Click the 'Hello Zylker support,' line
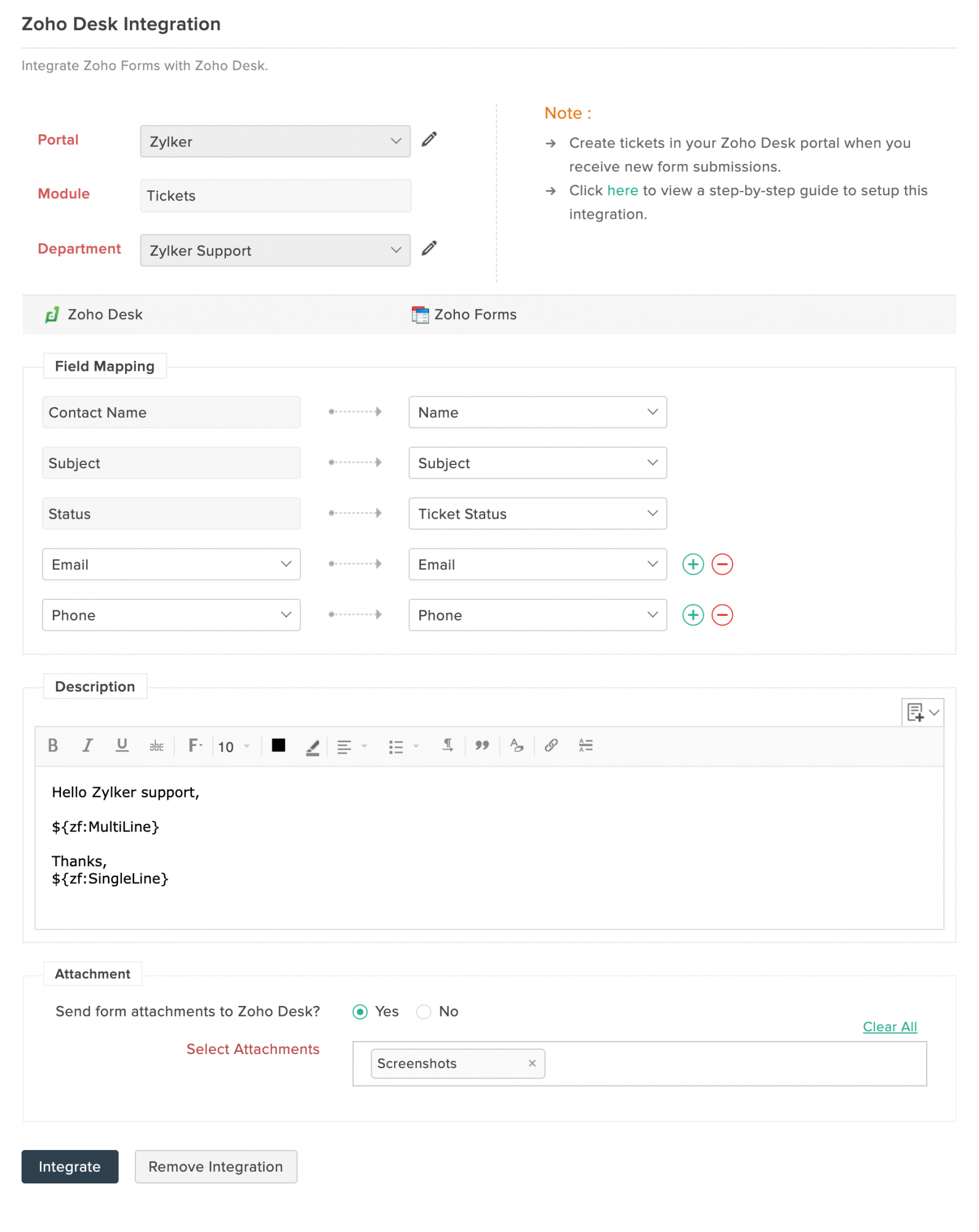979x1232 pixels. 126,792
